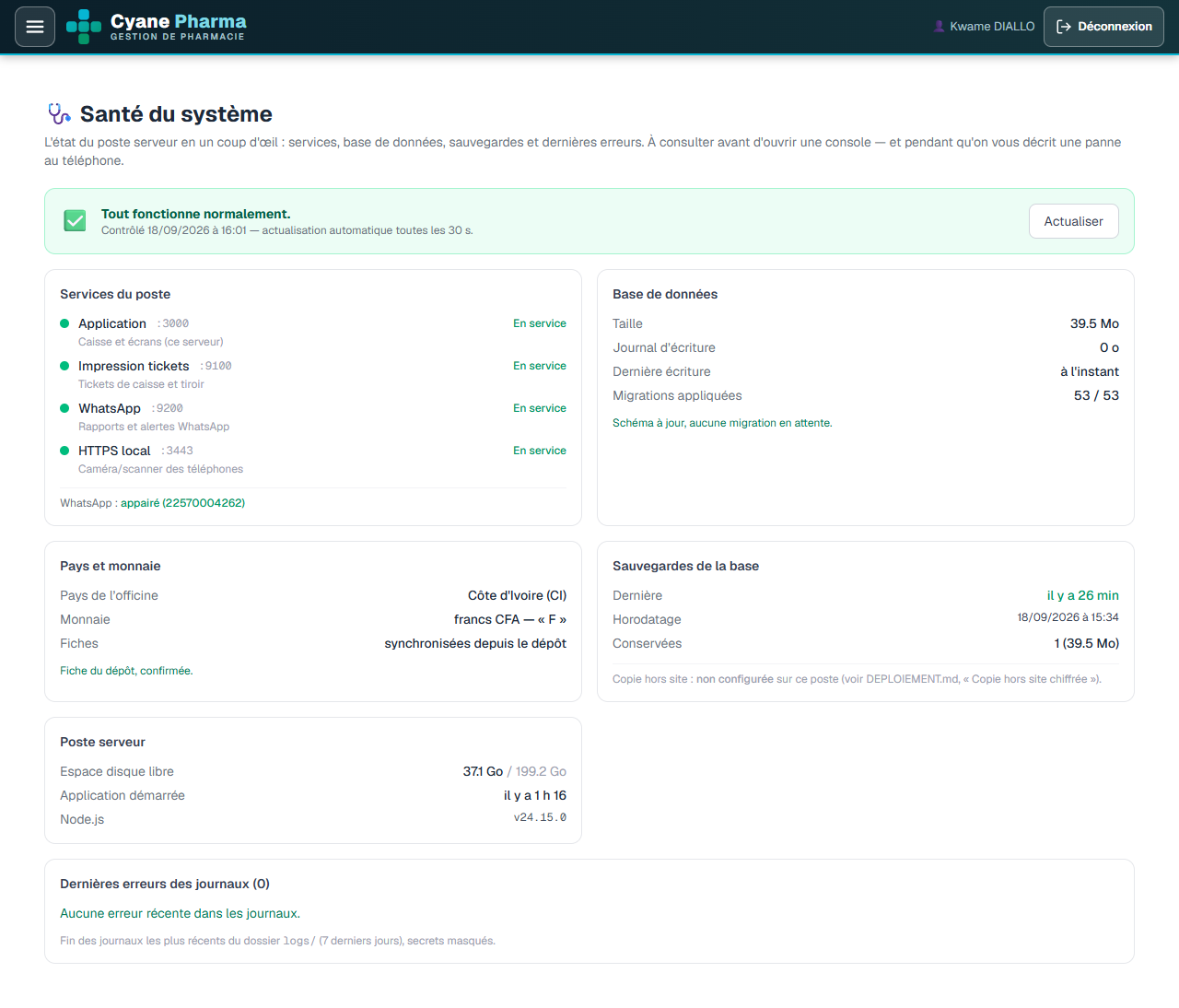1179x1008 pixels.
Task: Click the green status dot for Application
Action: (64, 323)
